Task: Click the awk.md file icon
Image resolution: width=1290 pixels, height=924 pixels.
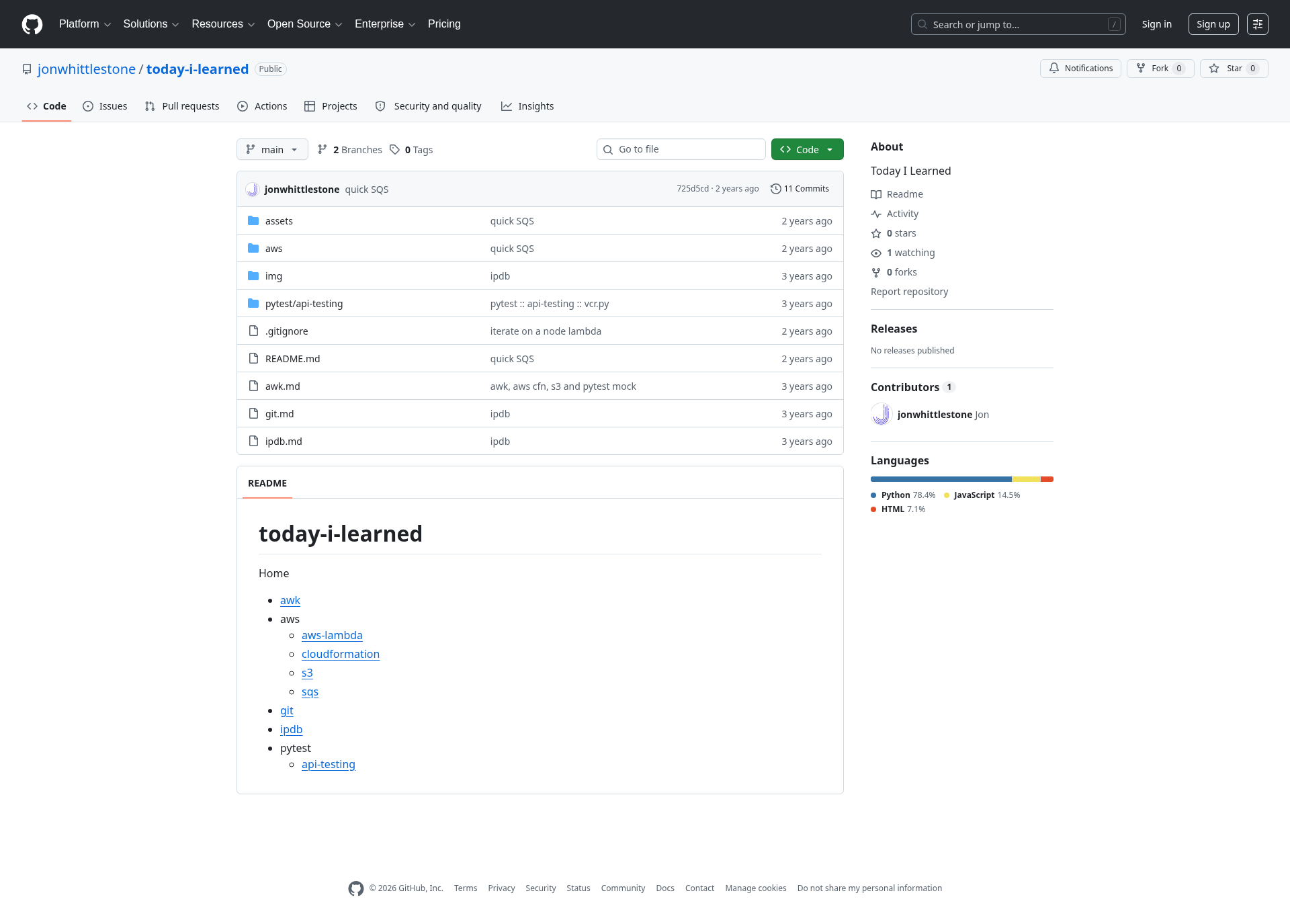Action: pos(253,386)
